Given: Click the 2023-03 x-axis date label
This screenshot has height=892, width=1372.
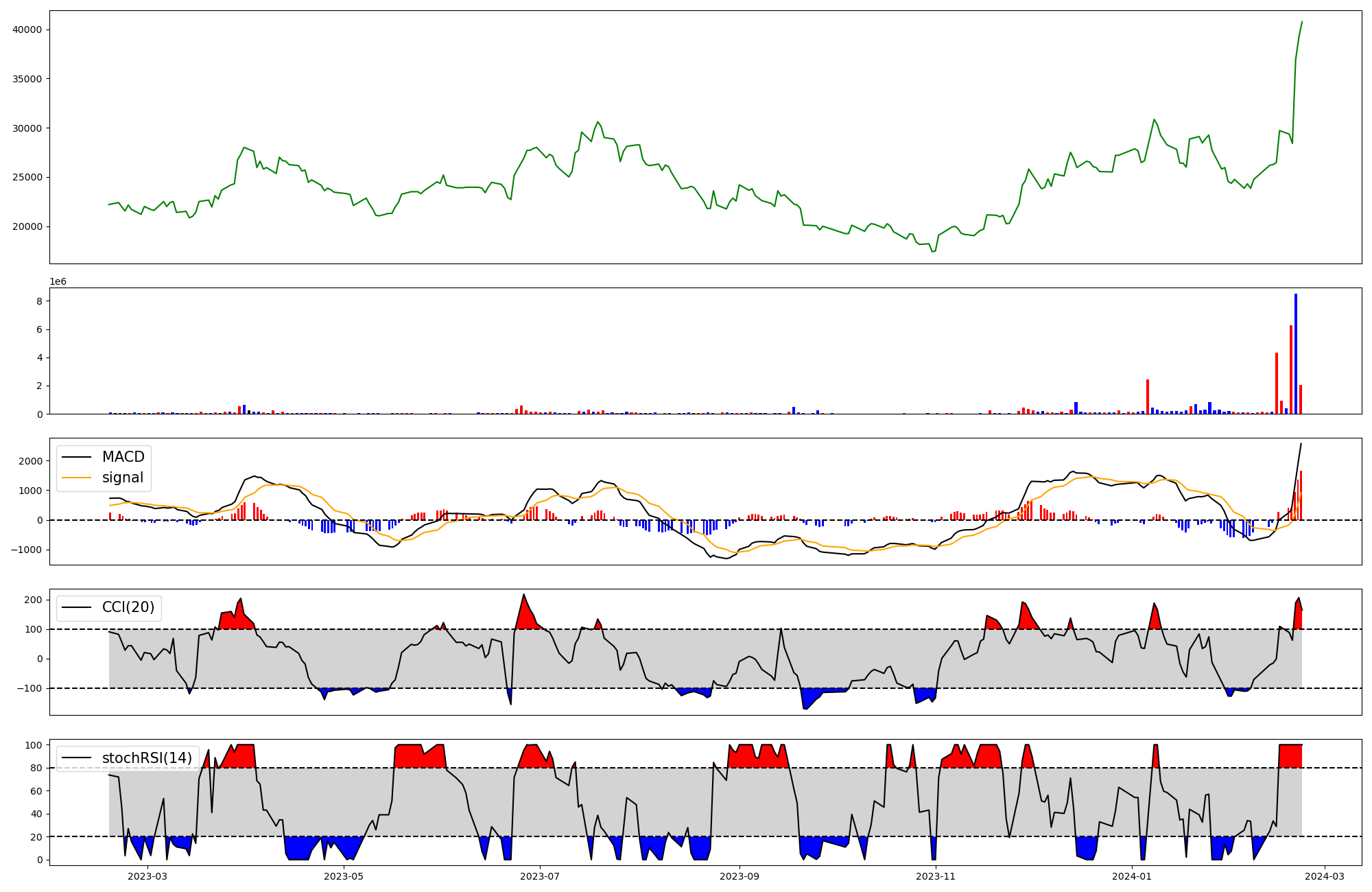Looking at the screenshot, I should click(147, 876).
